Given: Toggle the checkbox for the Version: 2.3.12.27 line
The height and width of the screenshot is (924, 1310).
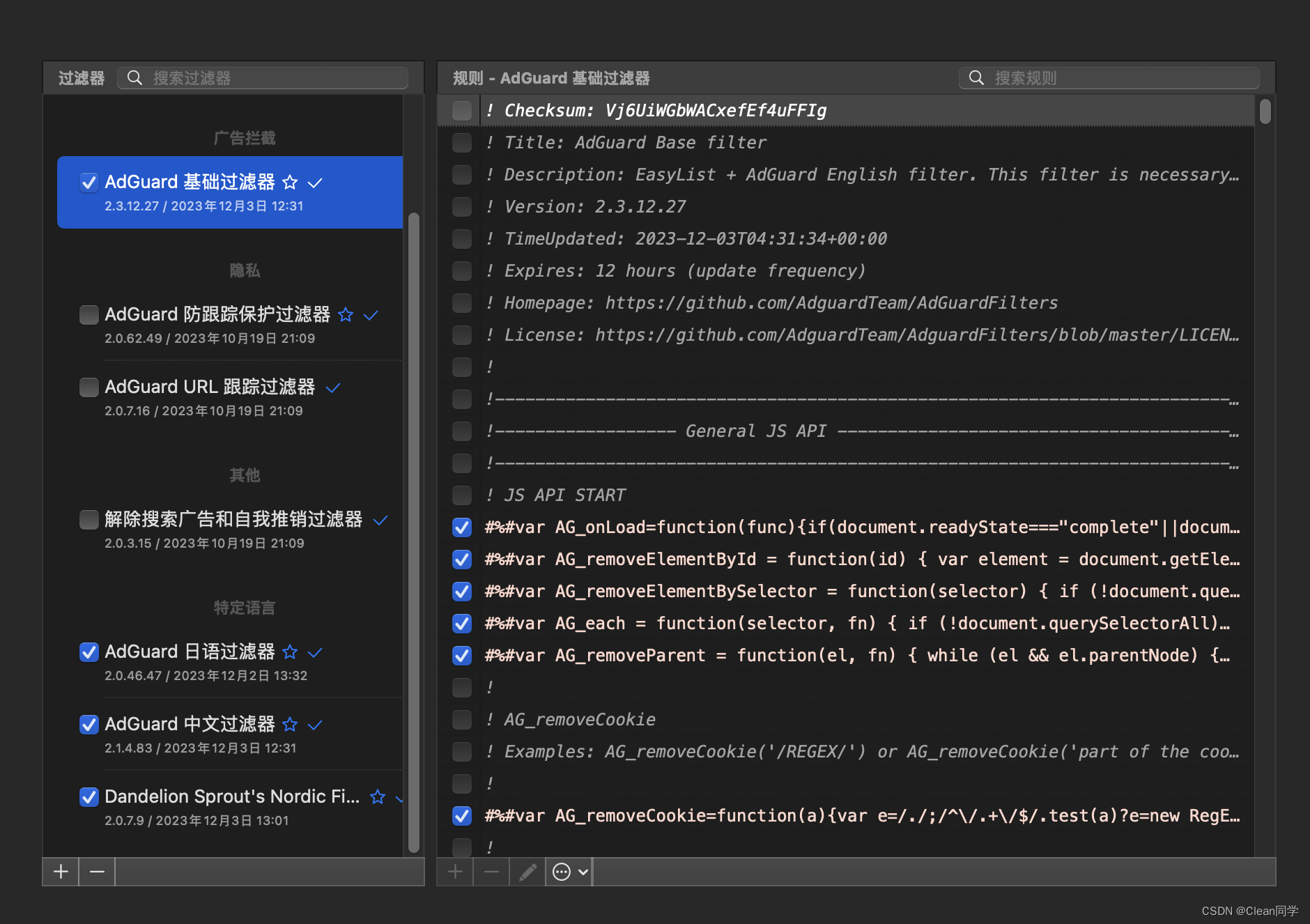Looking at the screenshot, I should tap(462, 207).
